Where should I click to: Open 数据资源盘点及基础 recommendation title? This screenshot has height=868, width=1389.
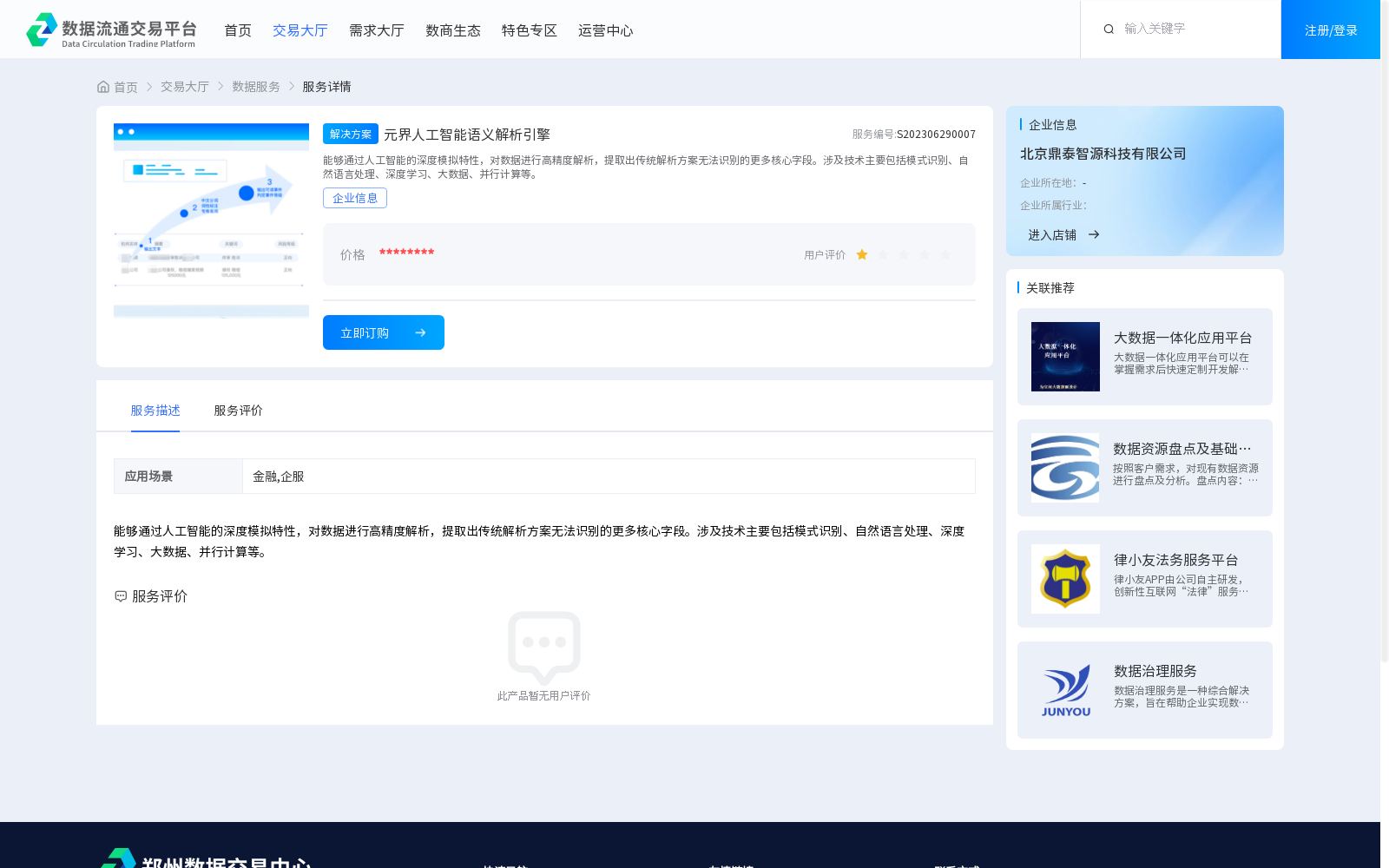1182,449
